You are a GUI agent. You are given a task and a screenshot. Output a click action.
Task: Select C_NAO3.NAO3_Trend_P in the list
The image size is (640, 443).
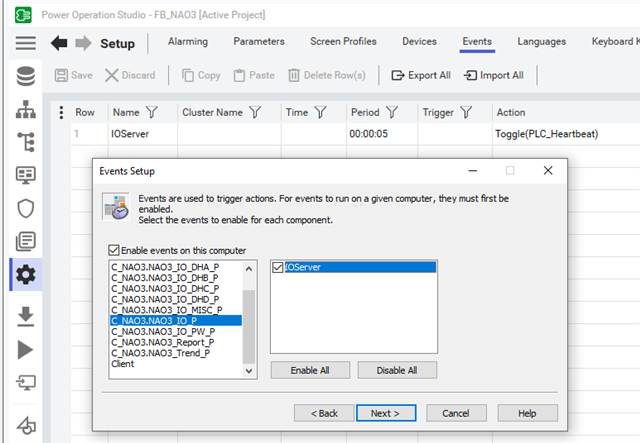click(176, 353)
